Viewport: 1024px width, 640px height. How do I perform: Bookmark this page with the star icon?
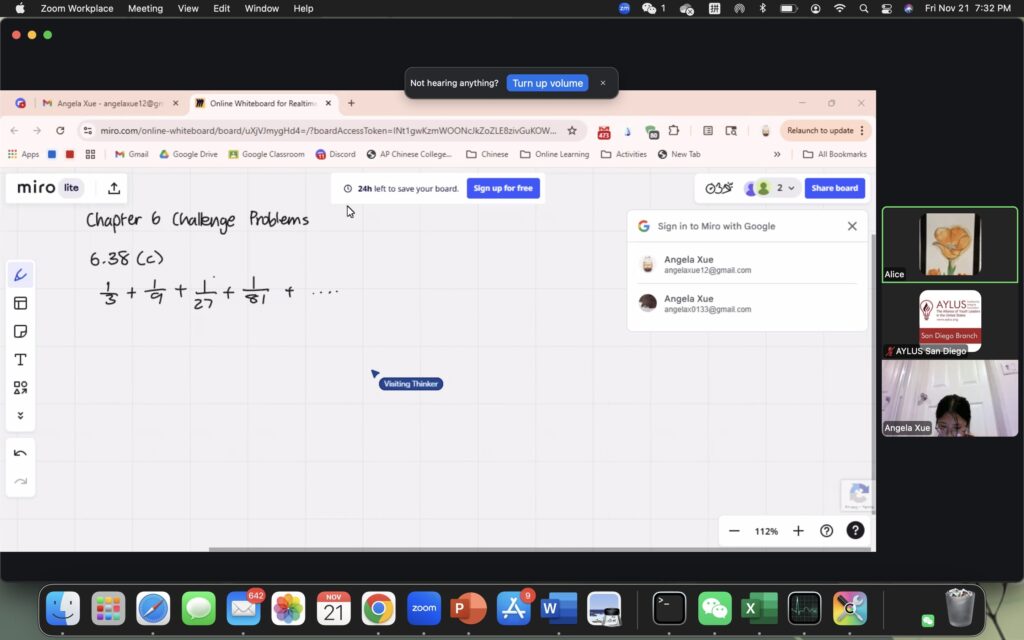click(572, 130)
